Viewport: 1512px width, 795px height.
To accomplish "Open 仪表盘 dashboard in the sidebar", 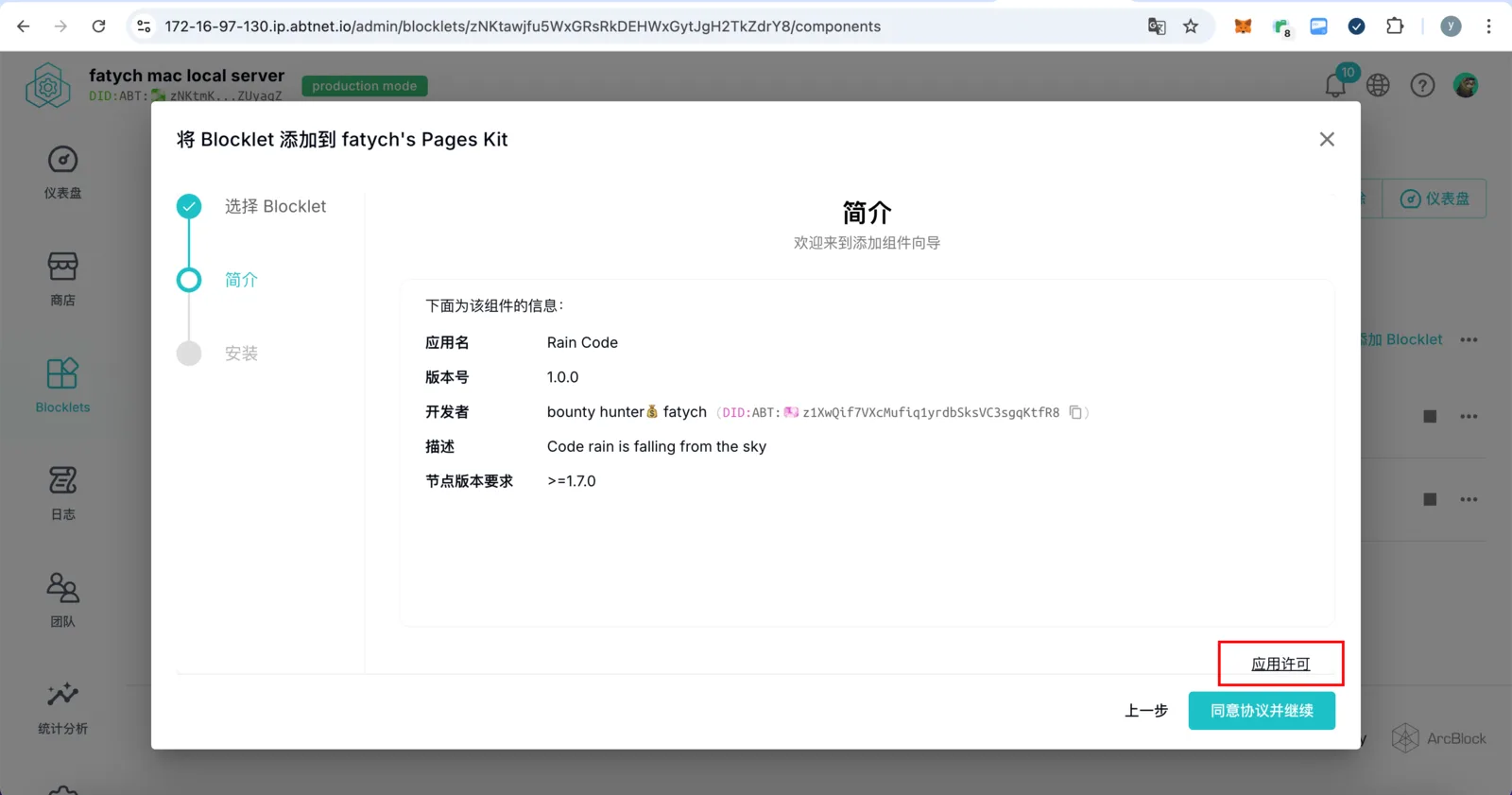I will point(62,172).
